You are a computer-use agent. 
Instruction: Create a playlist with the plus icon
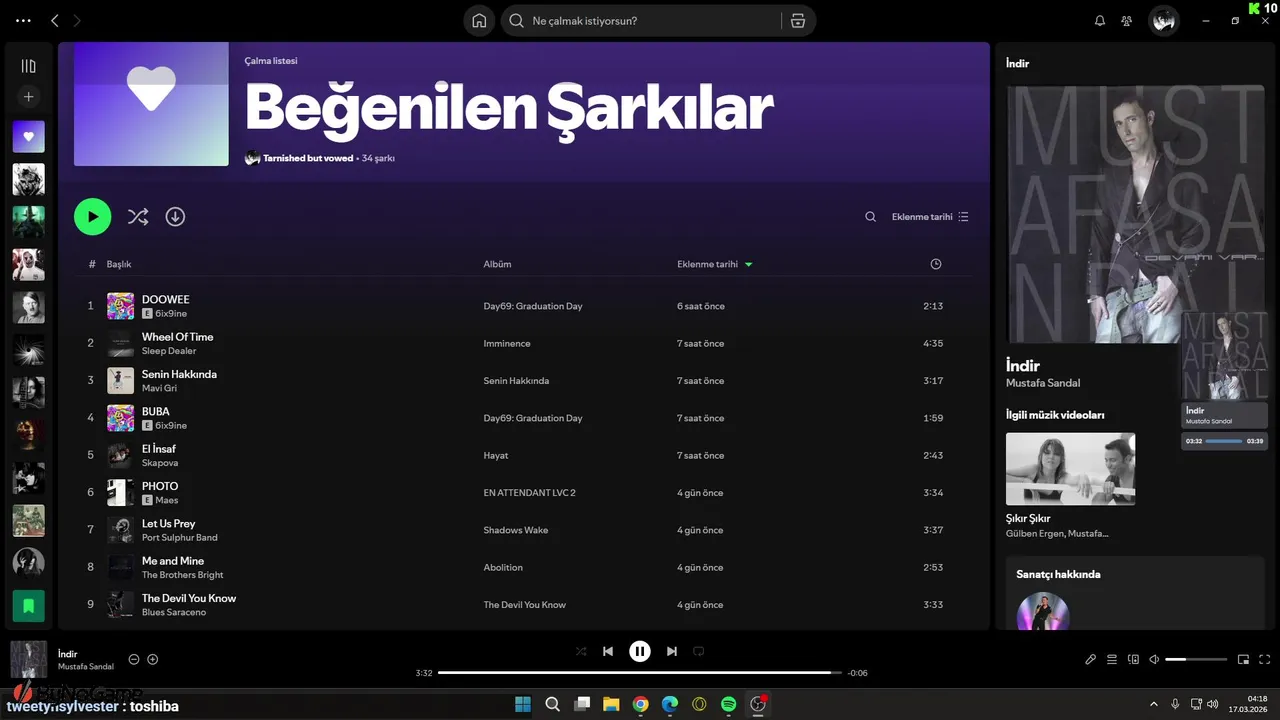click(x=28, y=97)
